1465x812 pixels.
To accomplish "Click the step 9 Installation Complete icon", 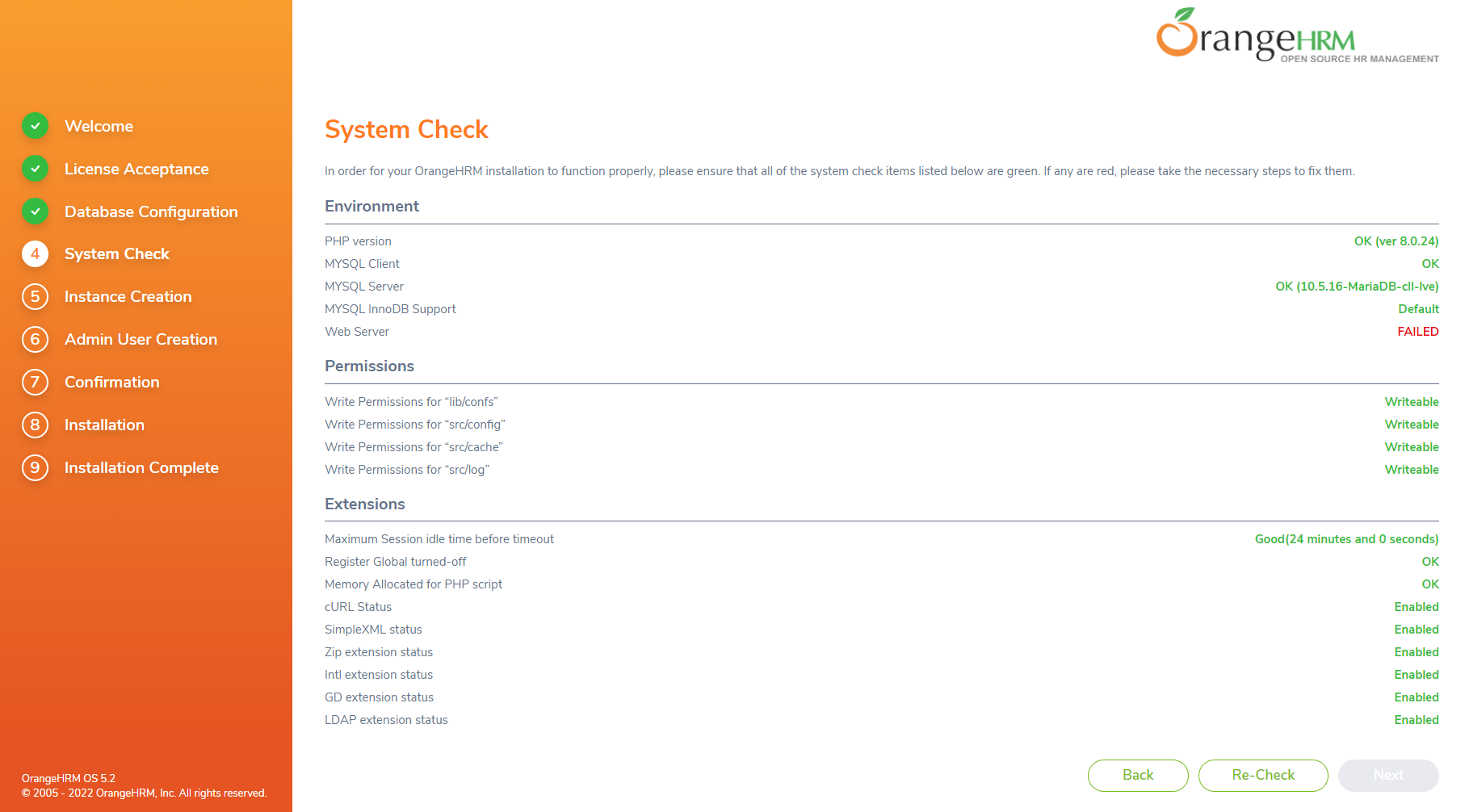I will tap(35, 467).
